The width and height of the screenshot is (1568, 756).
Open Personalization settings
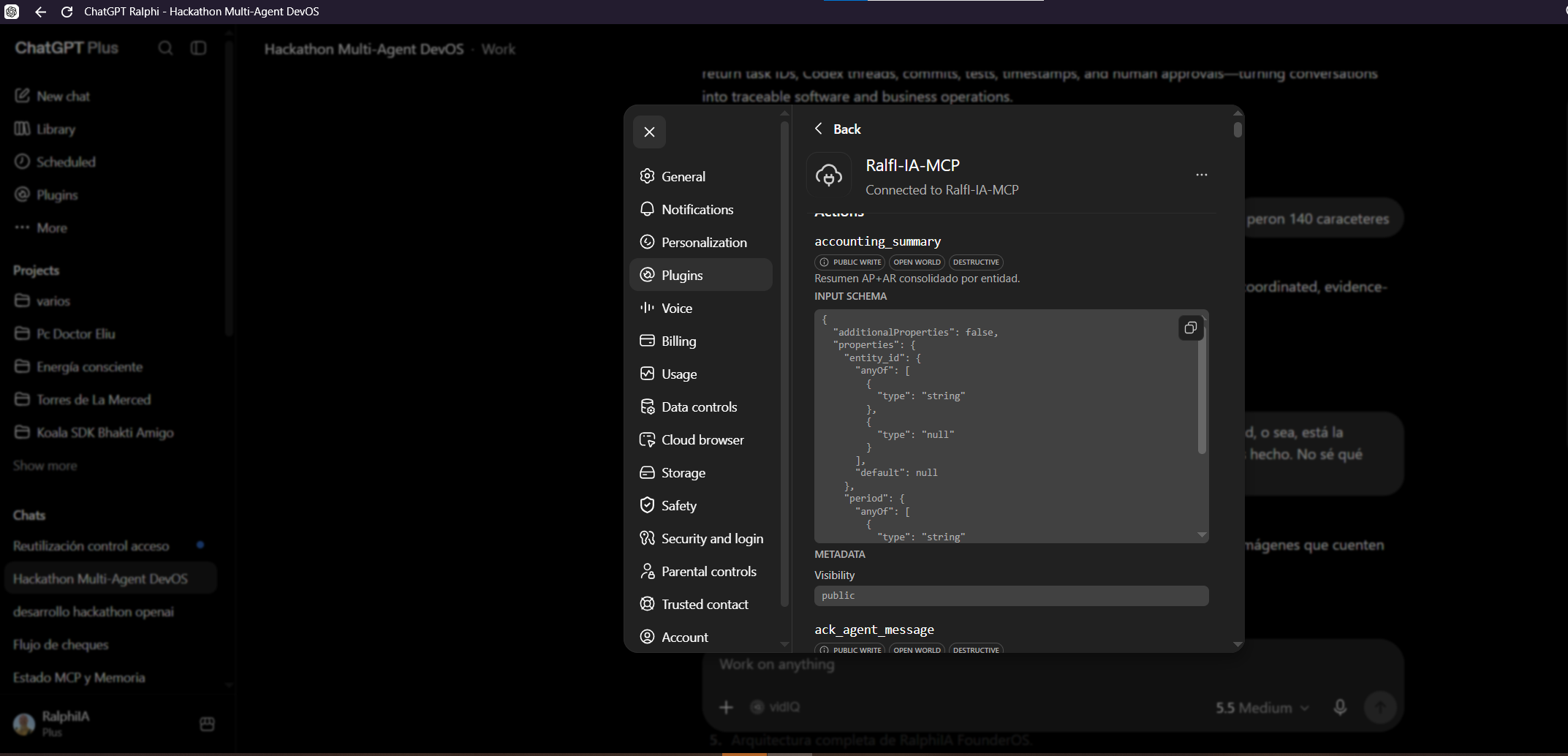coord(700,242)
